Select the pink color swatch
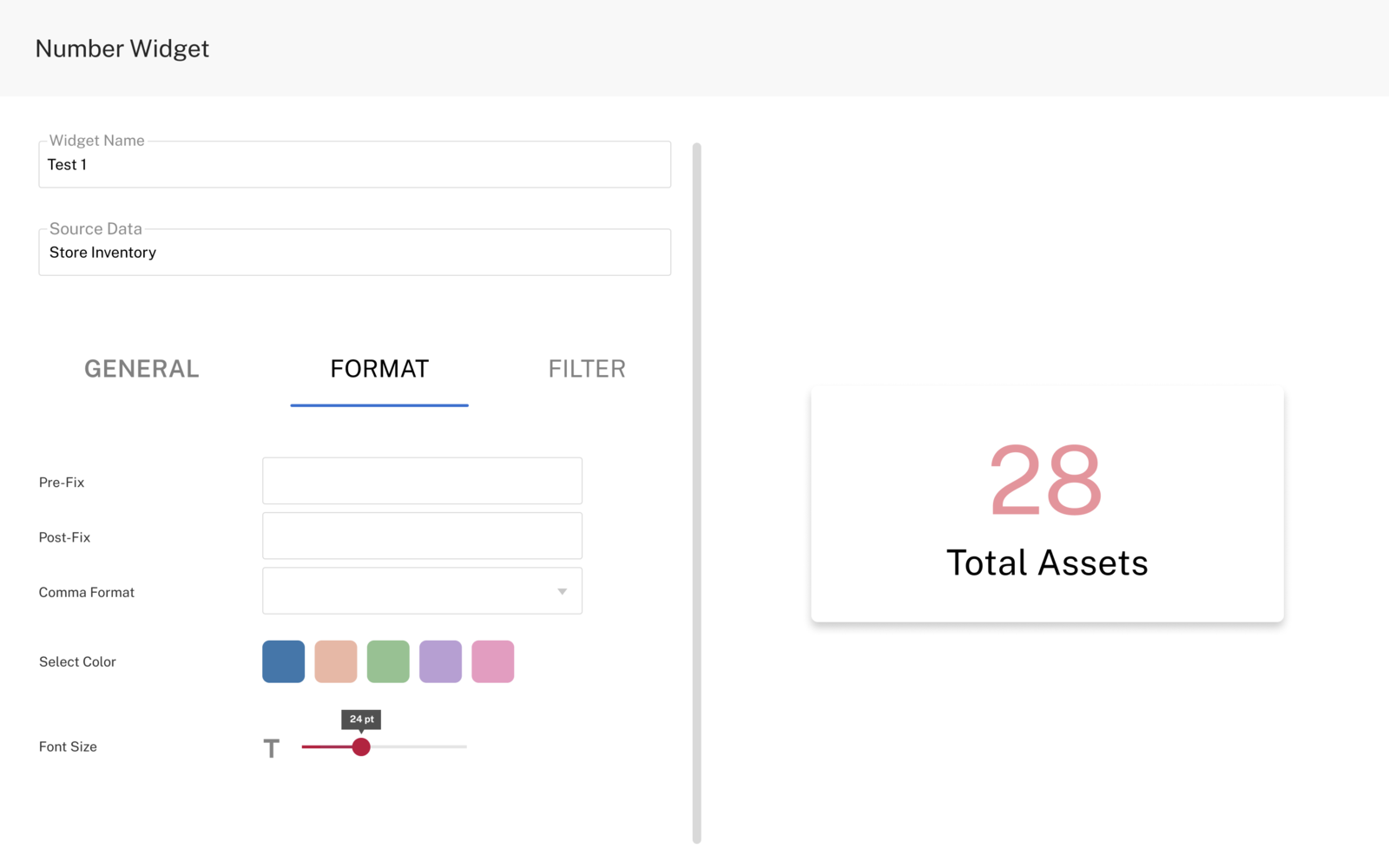This screenshot has width=1389, height=868. pos(493,661)
